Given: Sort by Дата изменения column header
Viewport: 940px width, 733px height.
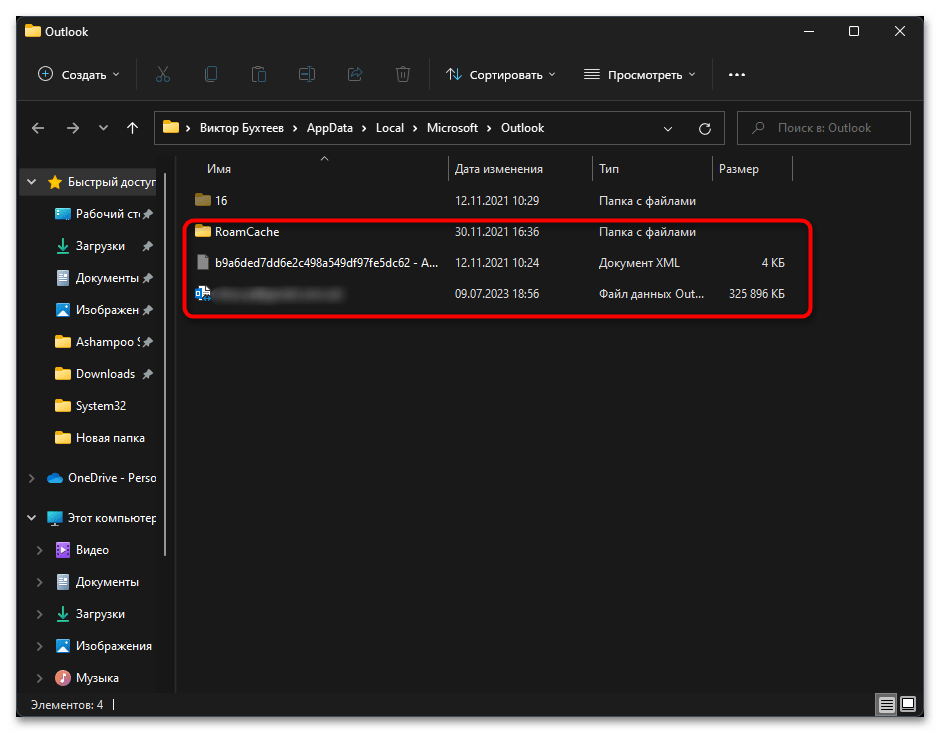Looking at the screenshot, I should pyautogui.click(x=520, y=169).
